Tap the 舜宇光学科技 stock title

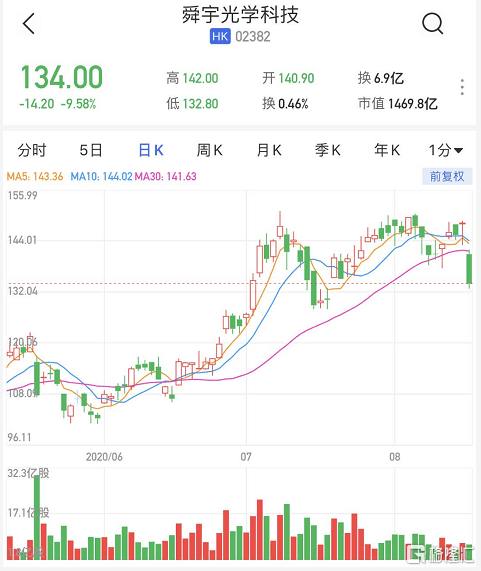coord(240,15)
